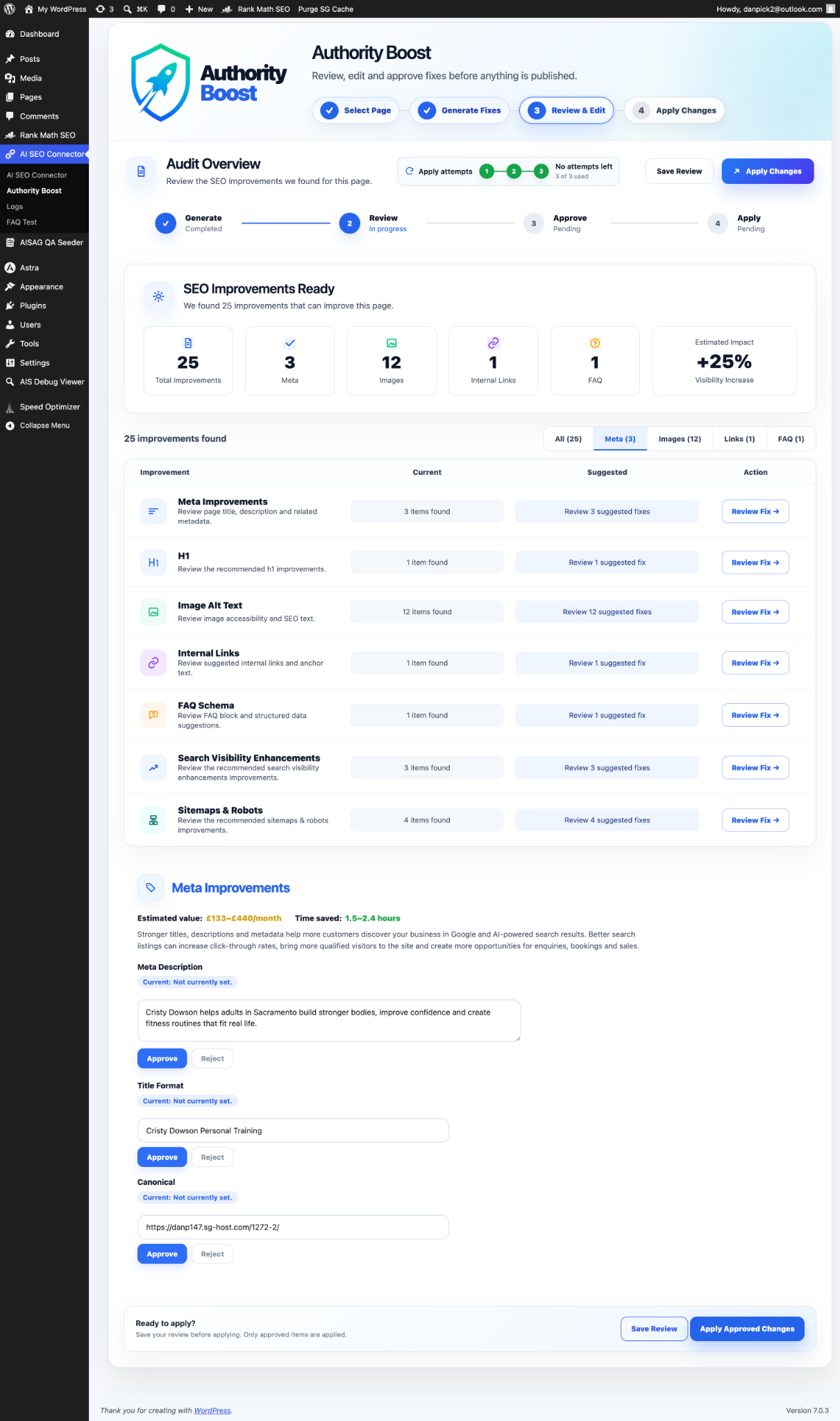The width and height of the screenshot is (840, 1421).
Task: Open Dashboard in the sidebar
Action: point(44,34)
